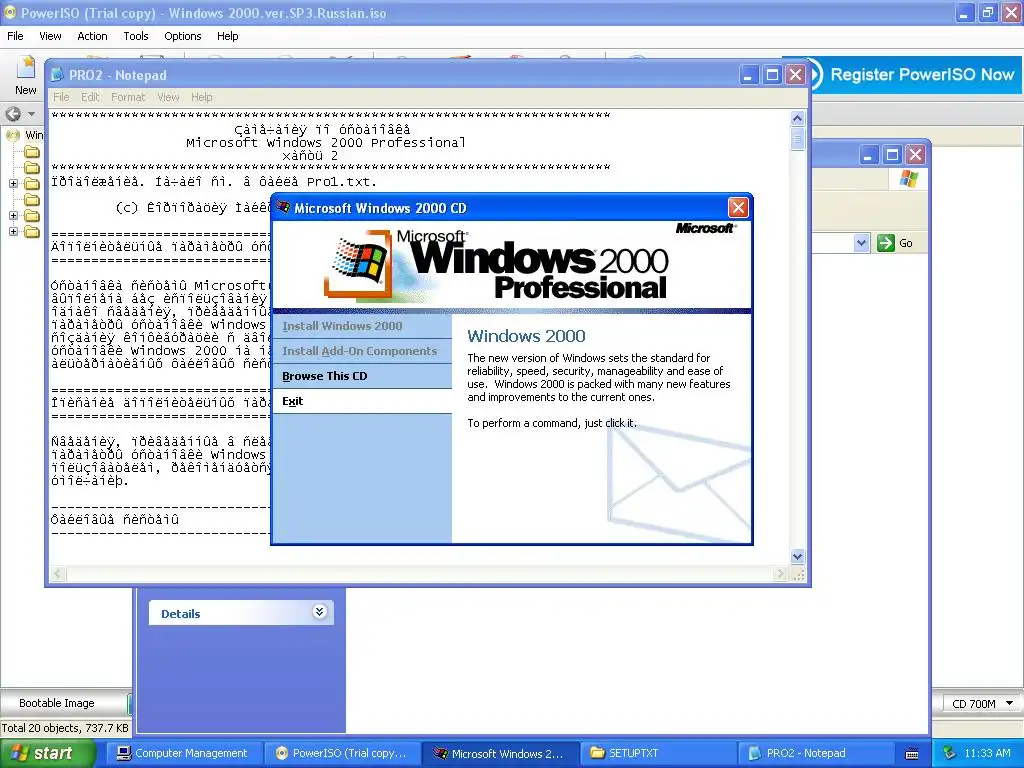This screenshot has height=768, width=1024.
Task: Click Notepad horizontal scroll left arrow
Action: 58,574
